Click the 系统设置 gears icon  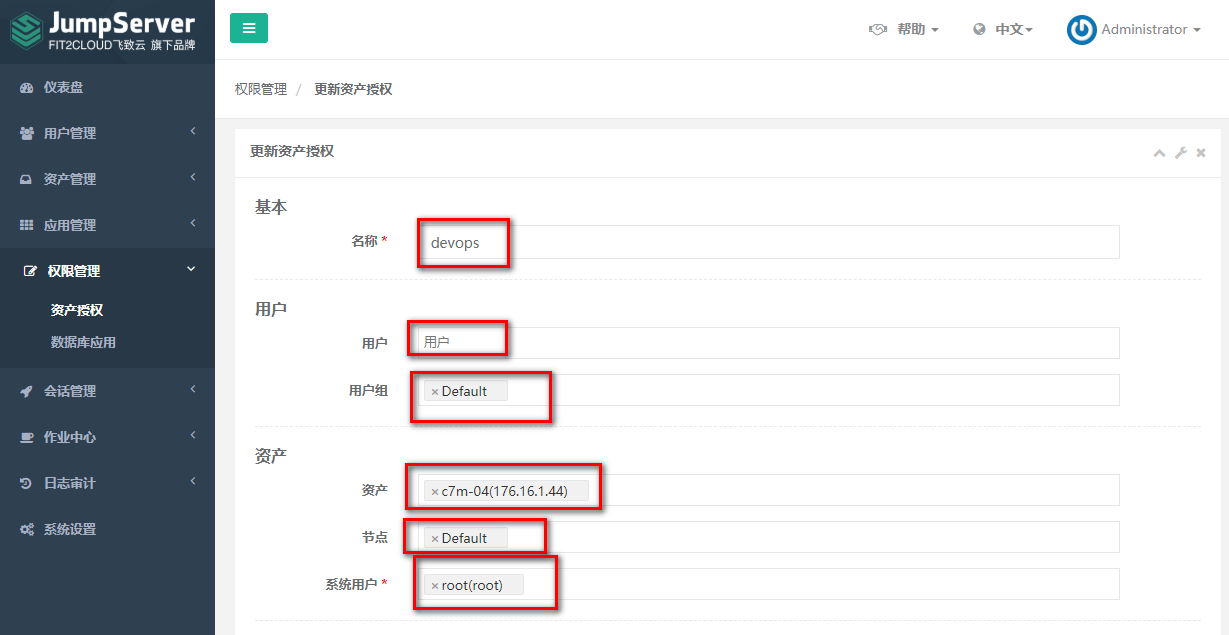27,529
